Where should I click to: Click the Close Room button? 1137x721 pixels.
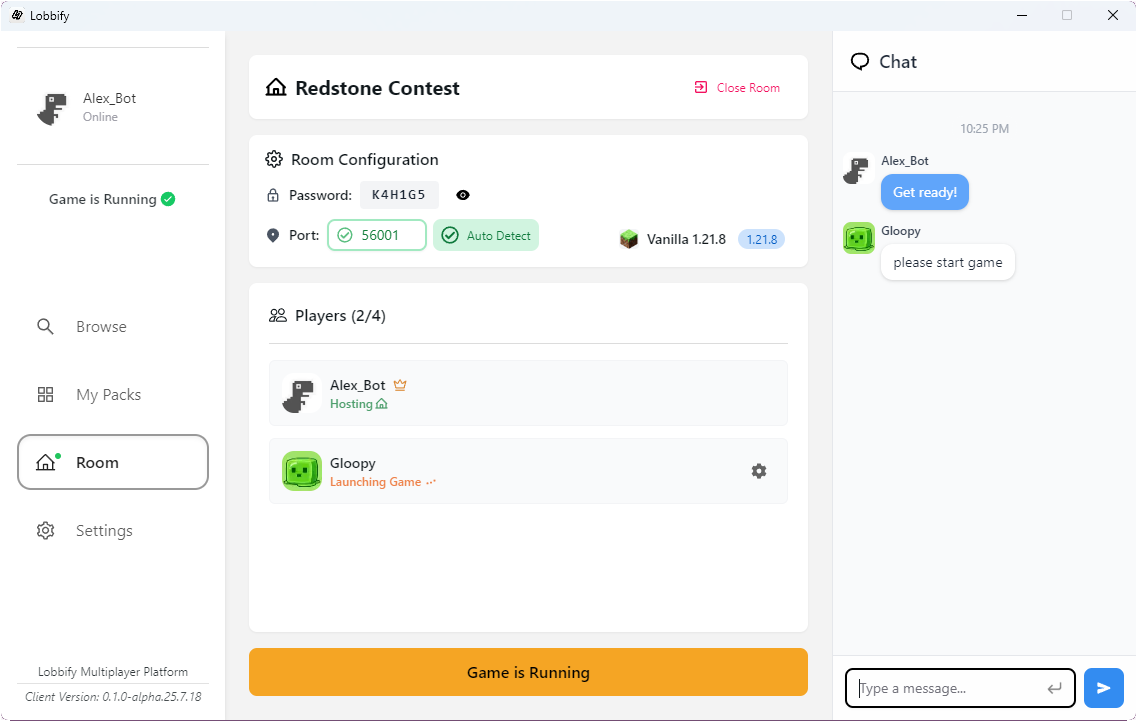738,88
